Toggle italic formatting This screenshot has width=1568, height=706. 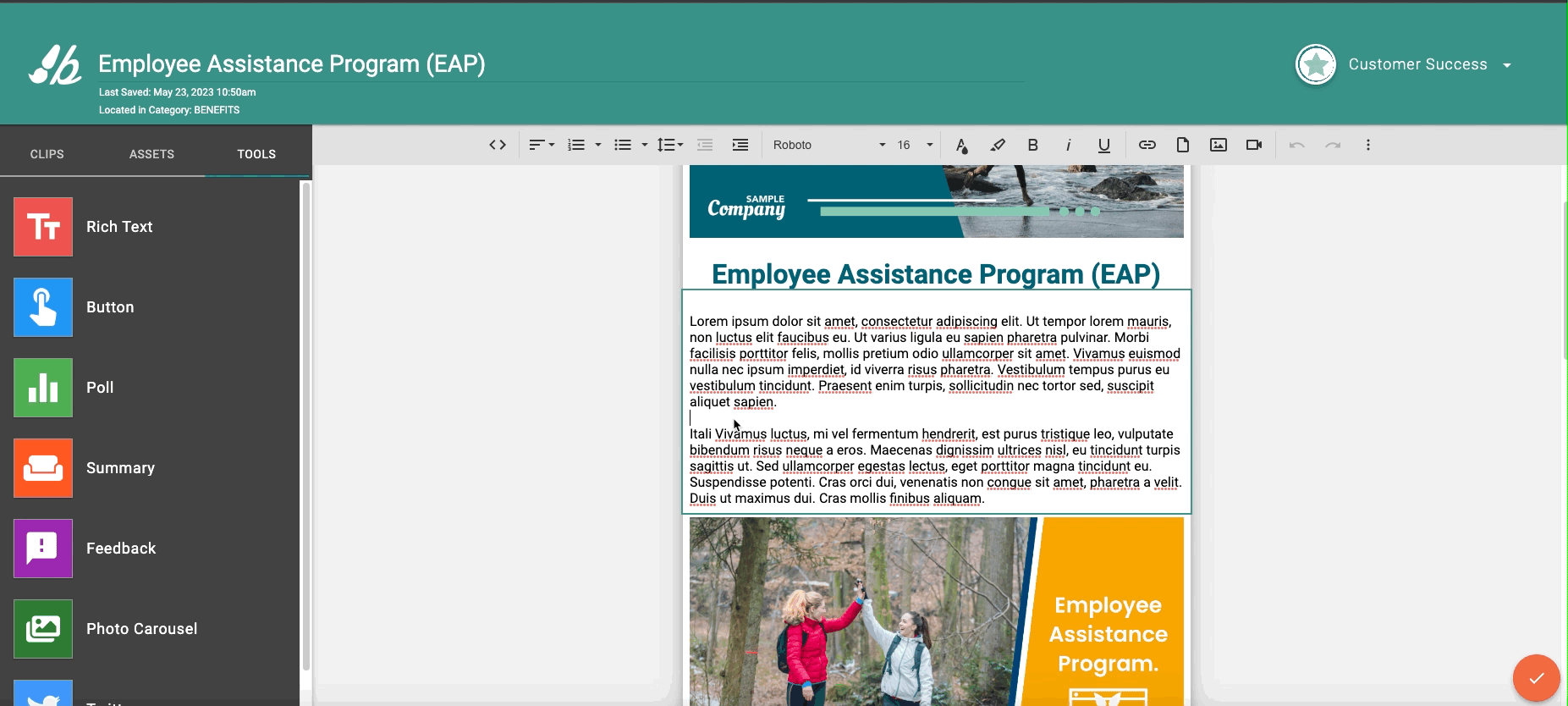pyautogui.click(x=1069, y=145)
